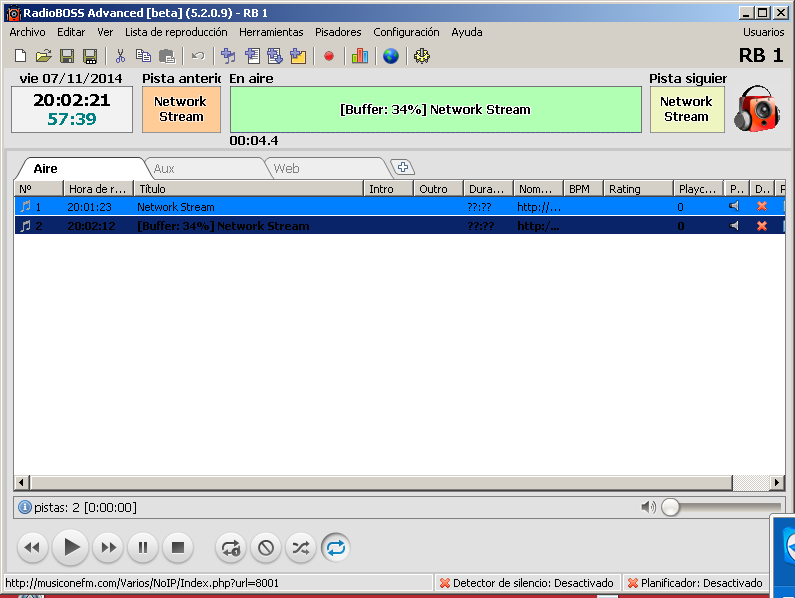This screenshot has width=795, height=598.
Task: Click the Save As second floppy disk icon
Action: [x=90, y=56]
